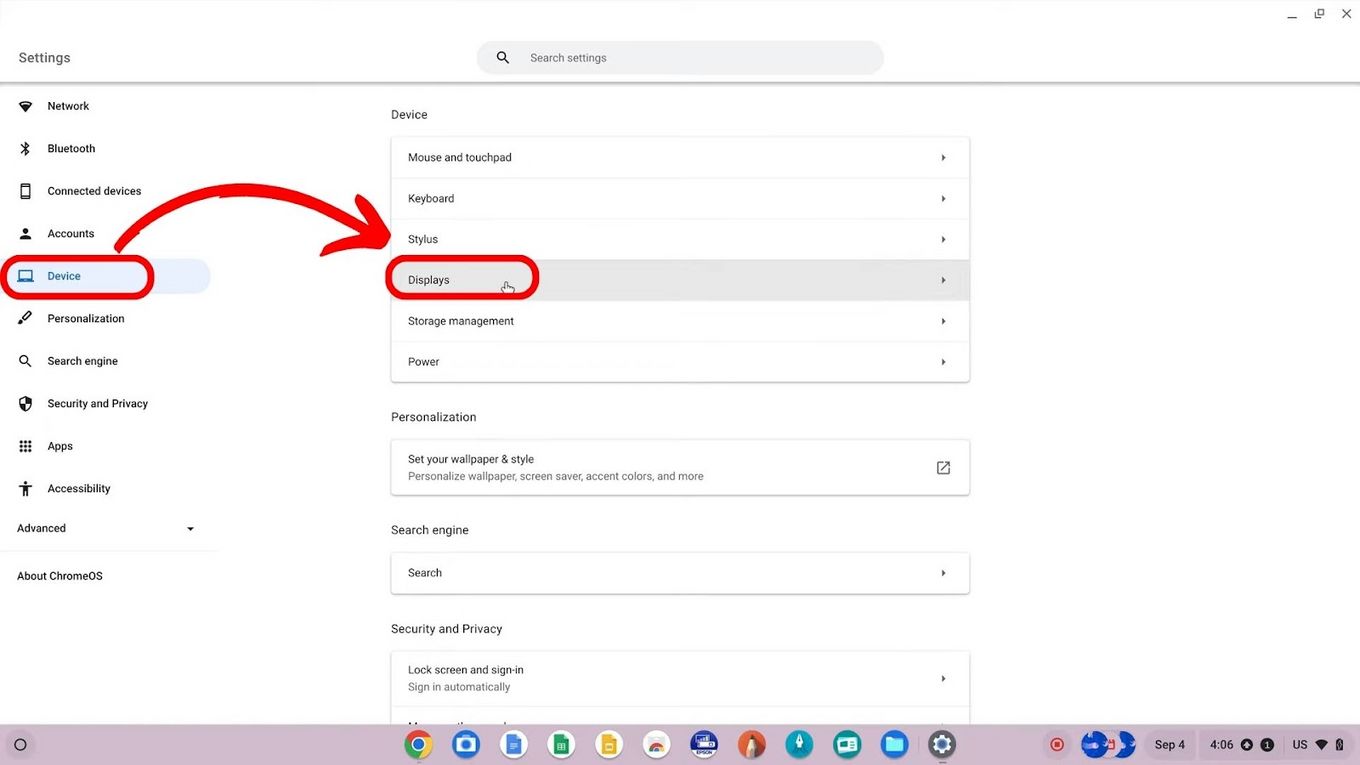Open the Files app from the shelf
The width and height of the screenshot is (1360, 765).
tap(894, 744)
